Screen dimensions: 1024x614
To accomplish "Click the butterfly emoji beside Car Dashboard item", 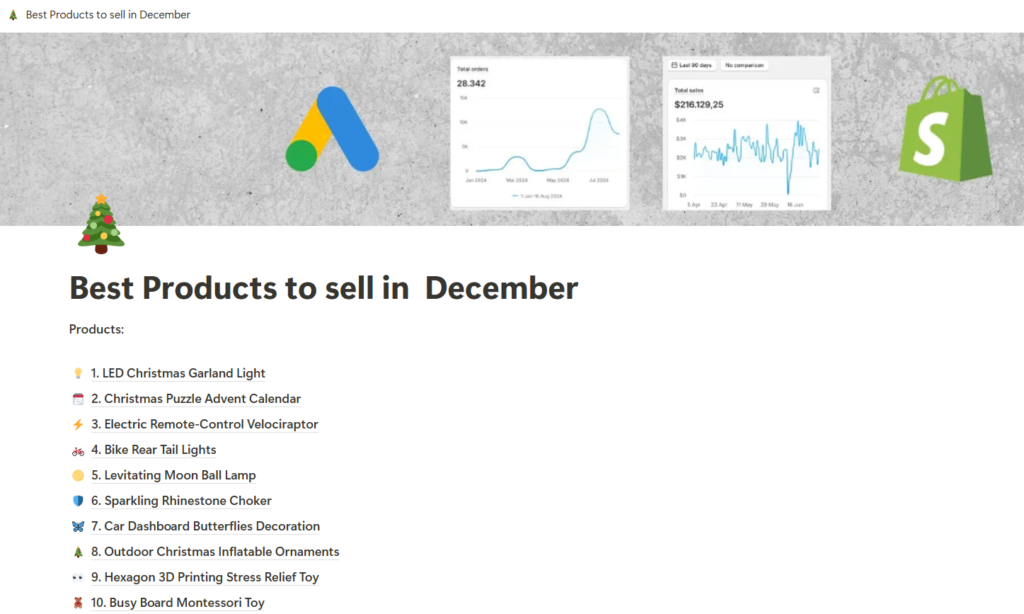I will pyautogui.click(x=78, y=526).
